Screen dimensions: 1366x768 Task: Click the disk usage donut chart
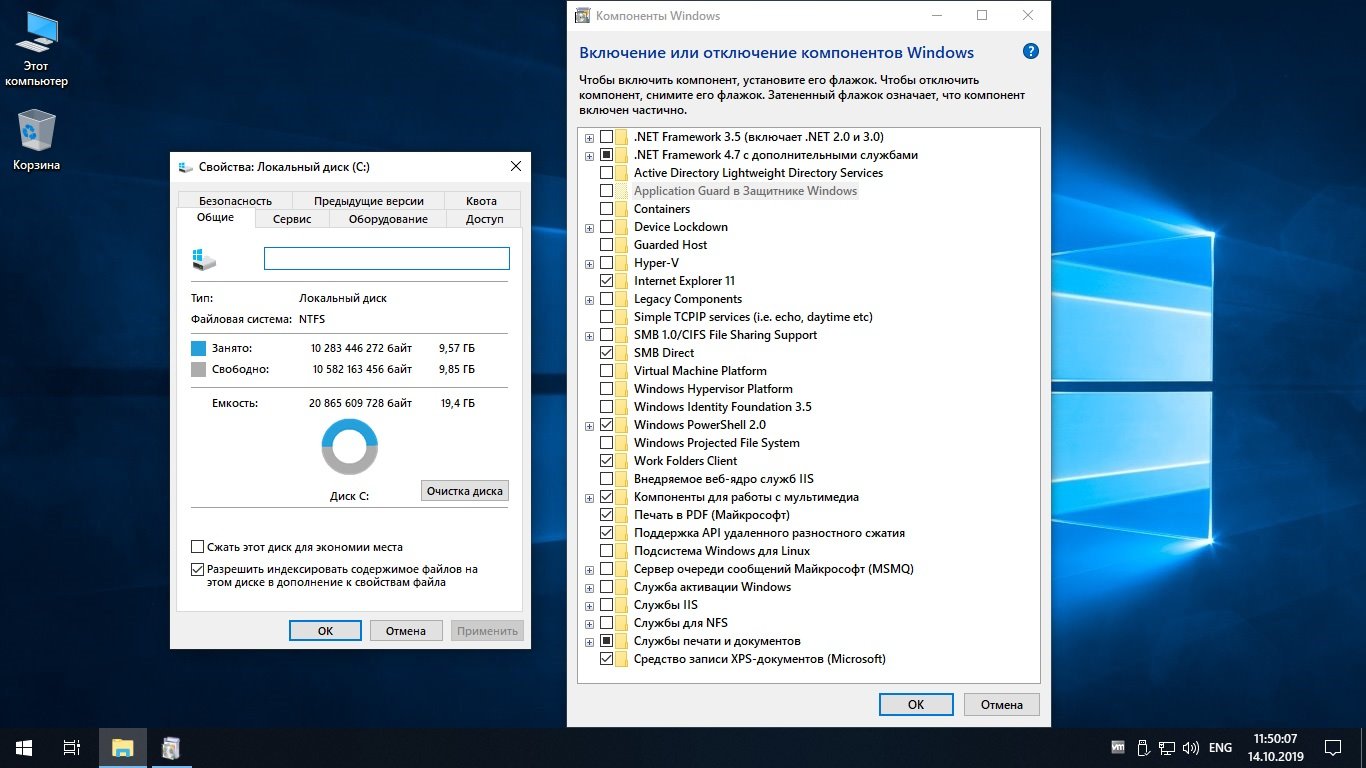[x=349, y=447]
